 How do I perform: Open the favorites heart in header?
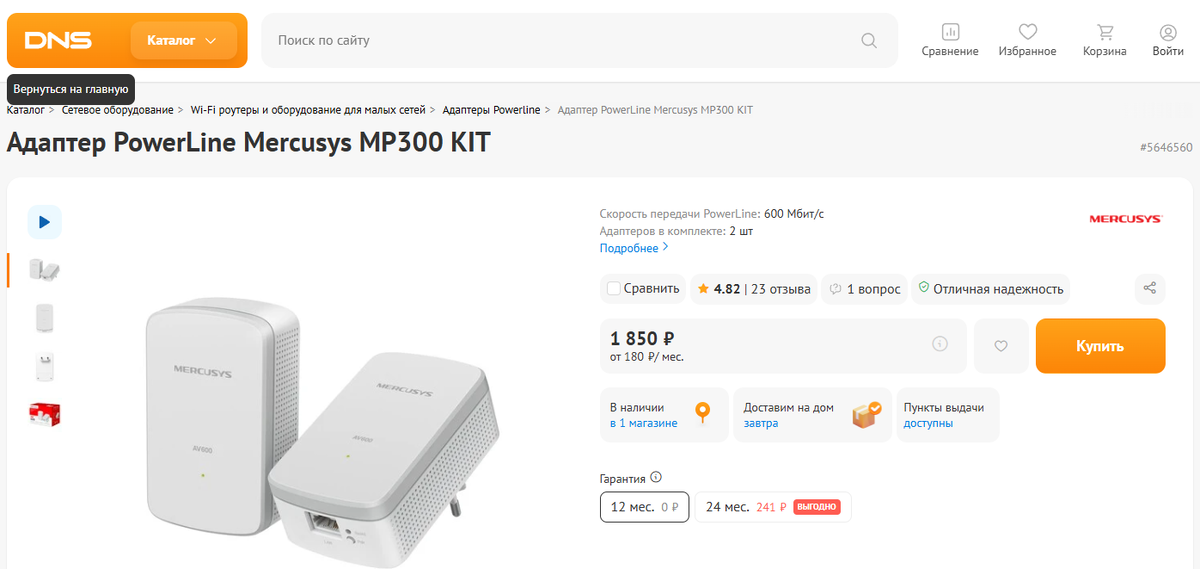click(x=1027, y=32)
